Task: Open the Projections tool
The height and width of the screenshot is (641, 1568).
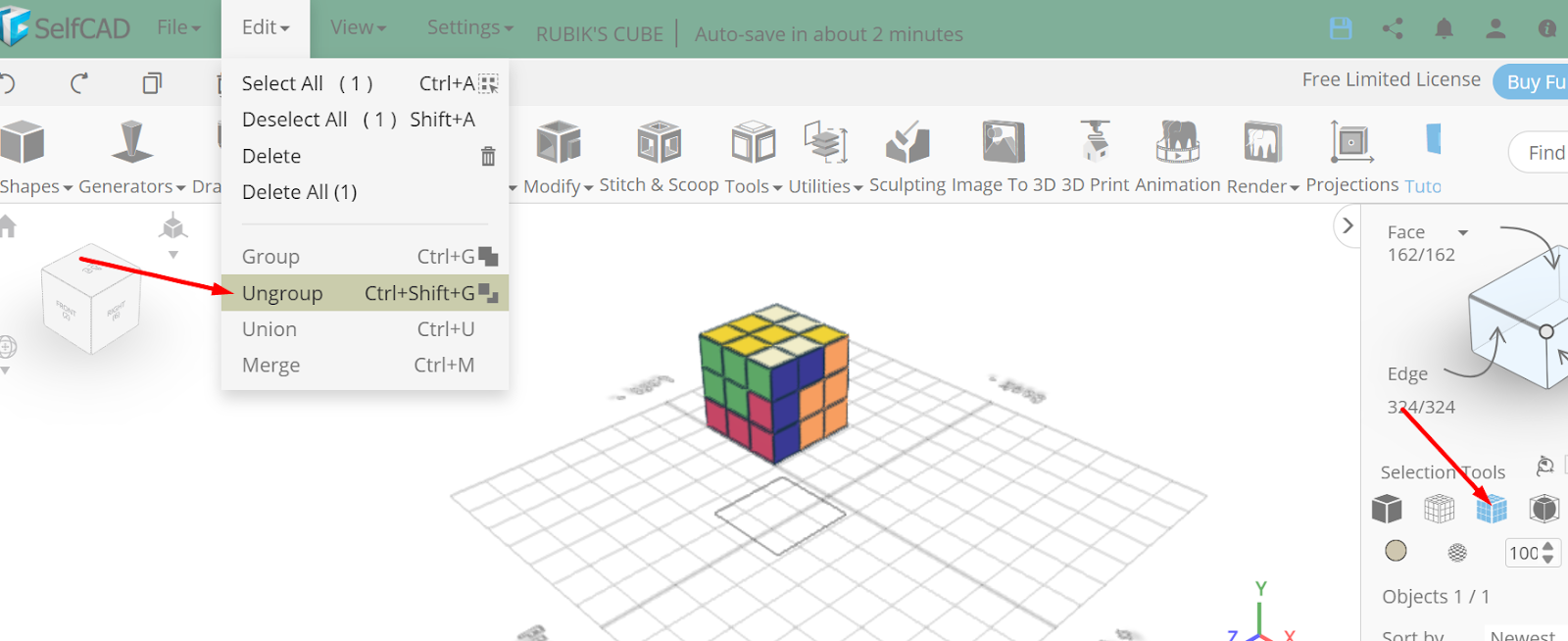Action: [x=1352, y=157]
